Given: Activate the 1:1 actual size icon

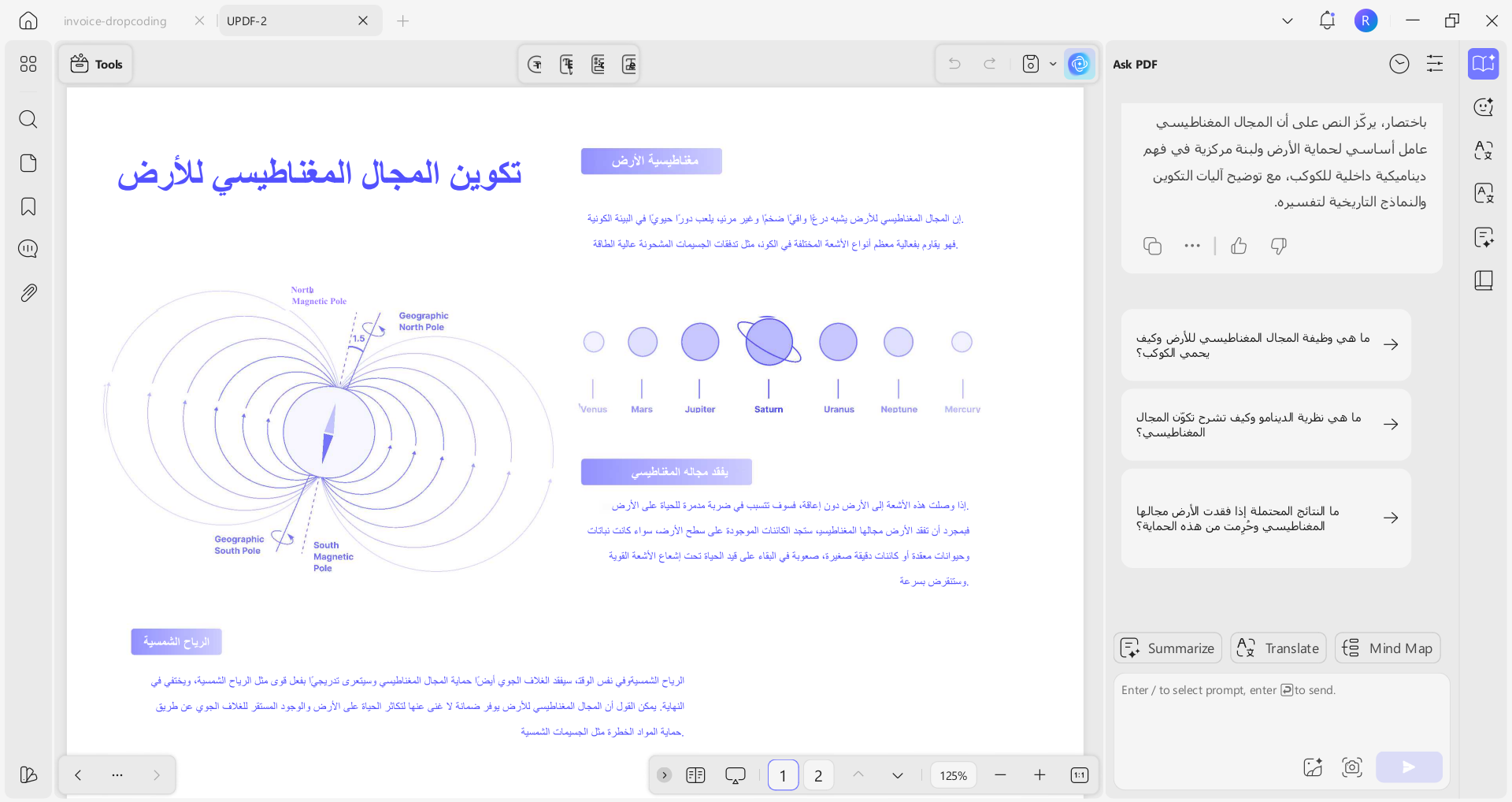Looking at the screenshot, I should [1079, 774].
